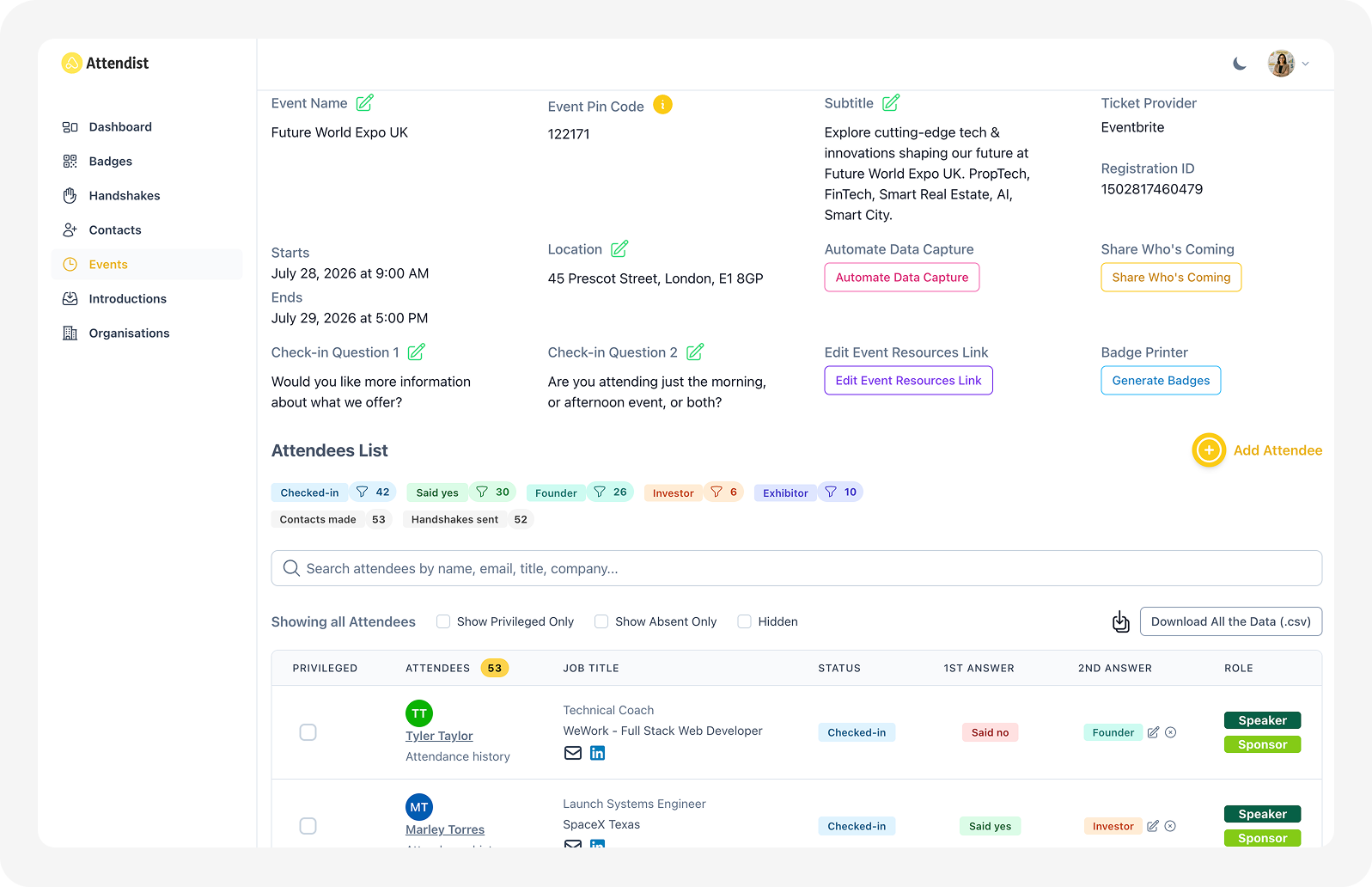
Task: Open Badges in the sidebar
Action: point(146,161)
